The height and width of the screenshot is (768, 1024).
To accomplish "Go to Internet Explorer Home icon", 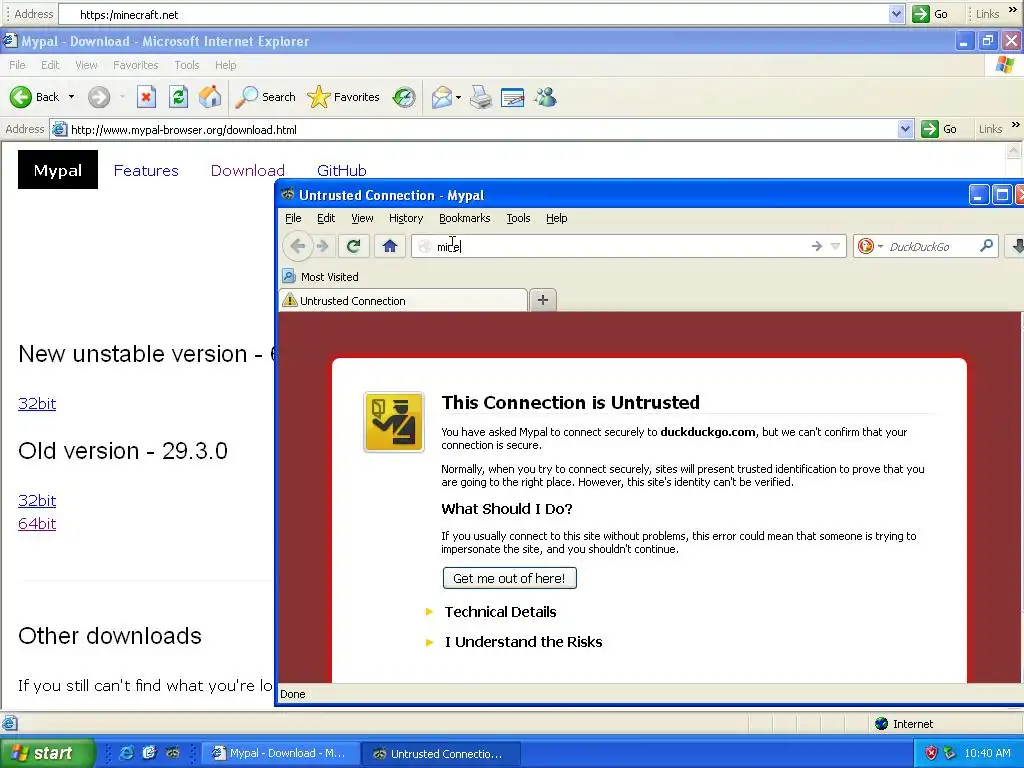I will click(210, 97).
